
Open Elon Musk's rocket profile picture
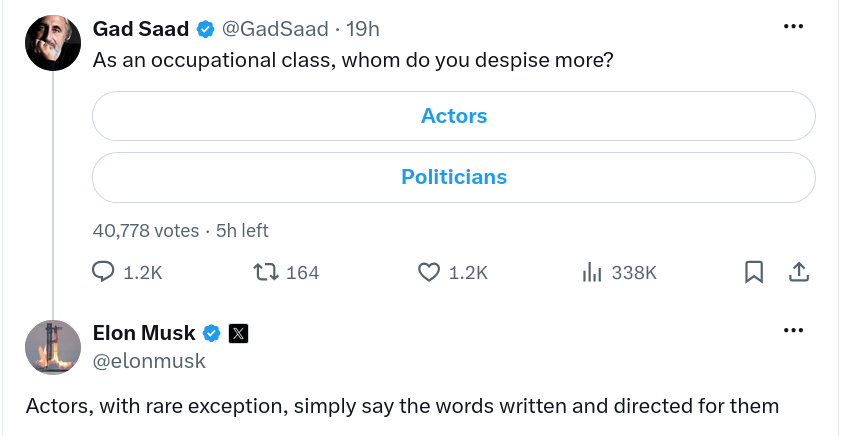tap(53, 347)
